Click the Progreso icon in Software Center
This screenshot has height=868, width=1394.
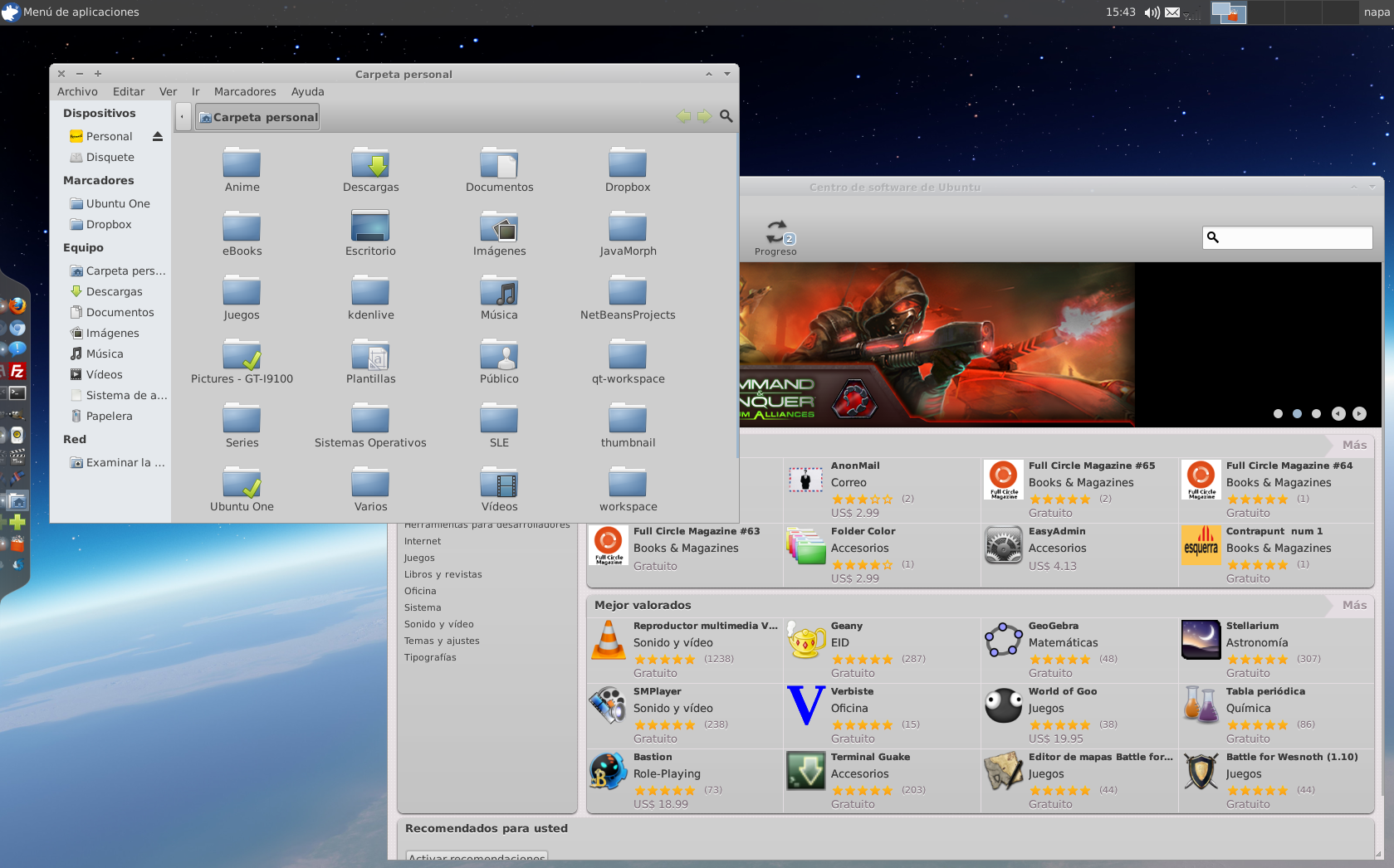(x=776, y=237)
